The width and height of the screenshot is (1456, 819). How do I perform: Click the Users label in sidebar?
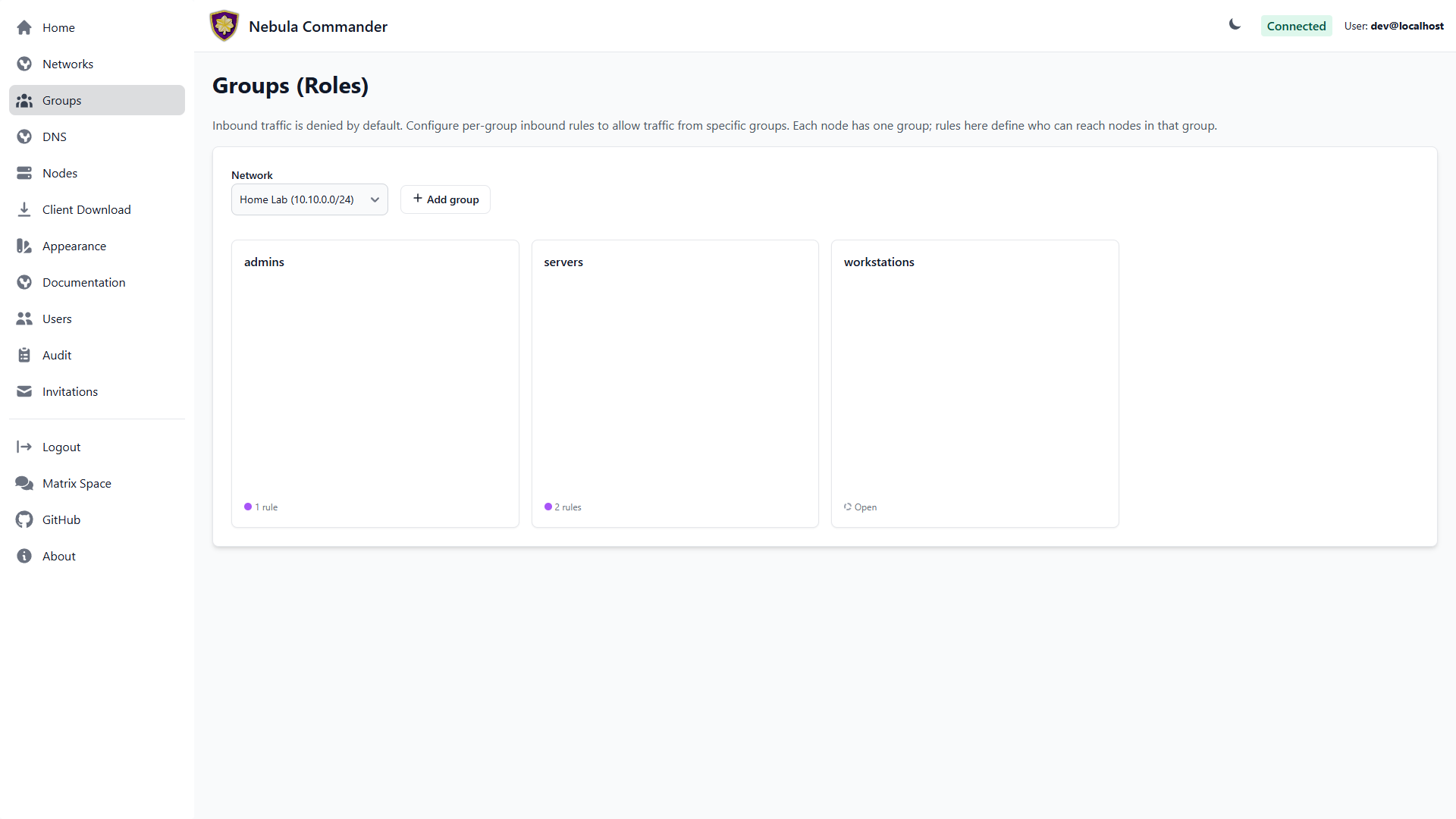57,318
